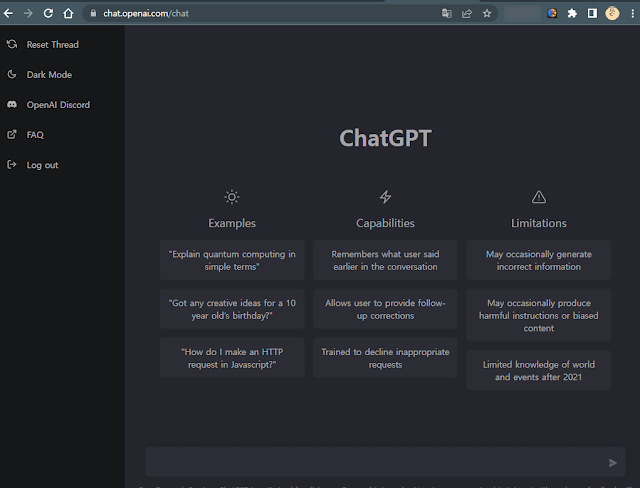640x488 pixels.
Task: Click the Reset Thread icon
Action: pos(12,44)
